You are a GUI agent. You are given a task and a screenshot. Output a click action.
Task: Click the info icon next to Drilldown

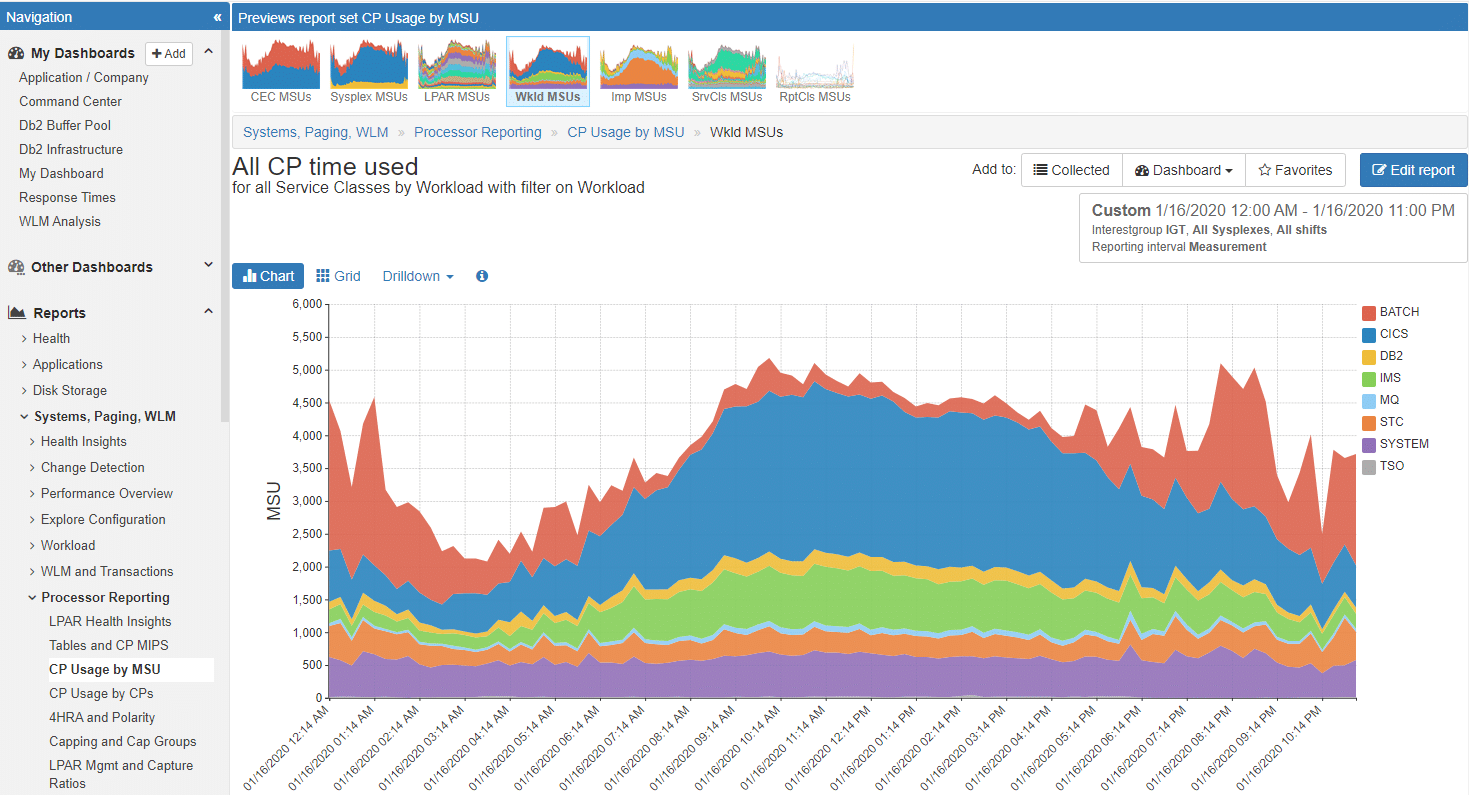482,276
